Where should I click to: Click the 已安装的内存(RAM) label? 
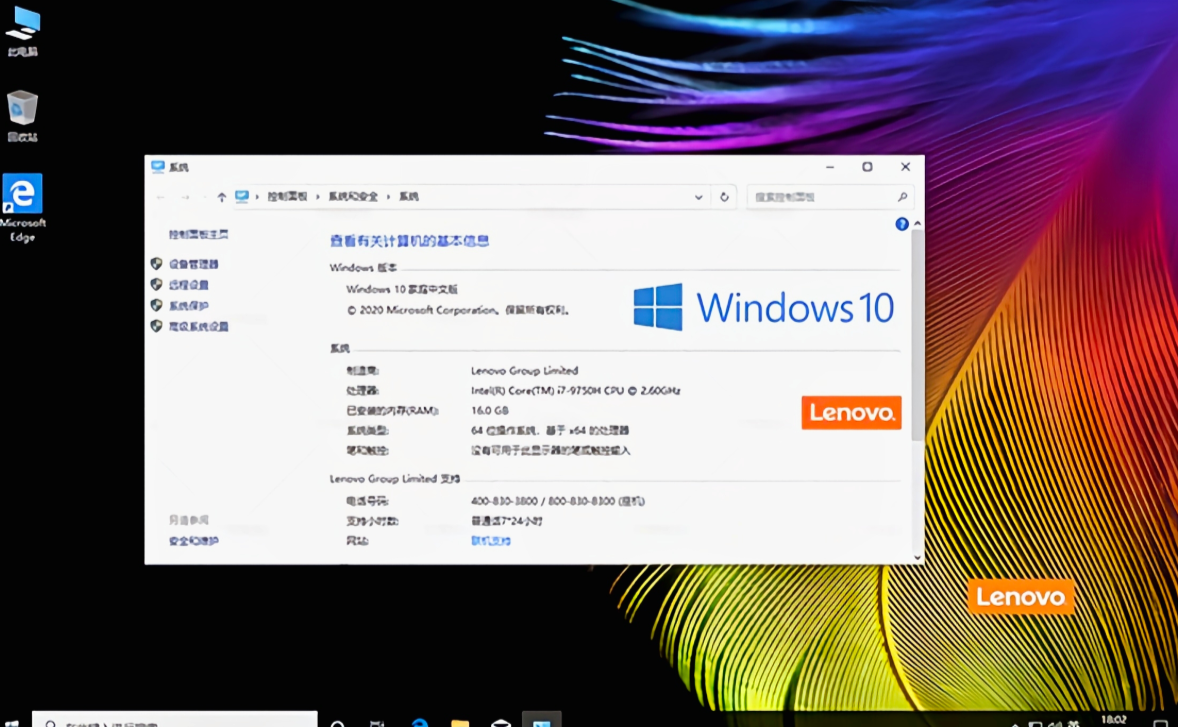[392, 411]
